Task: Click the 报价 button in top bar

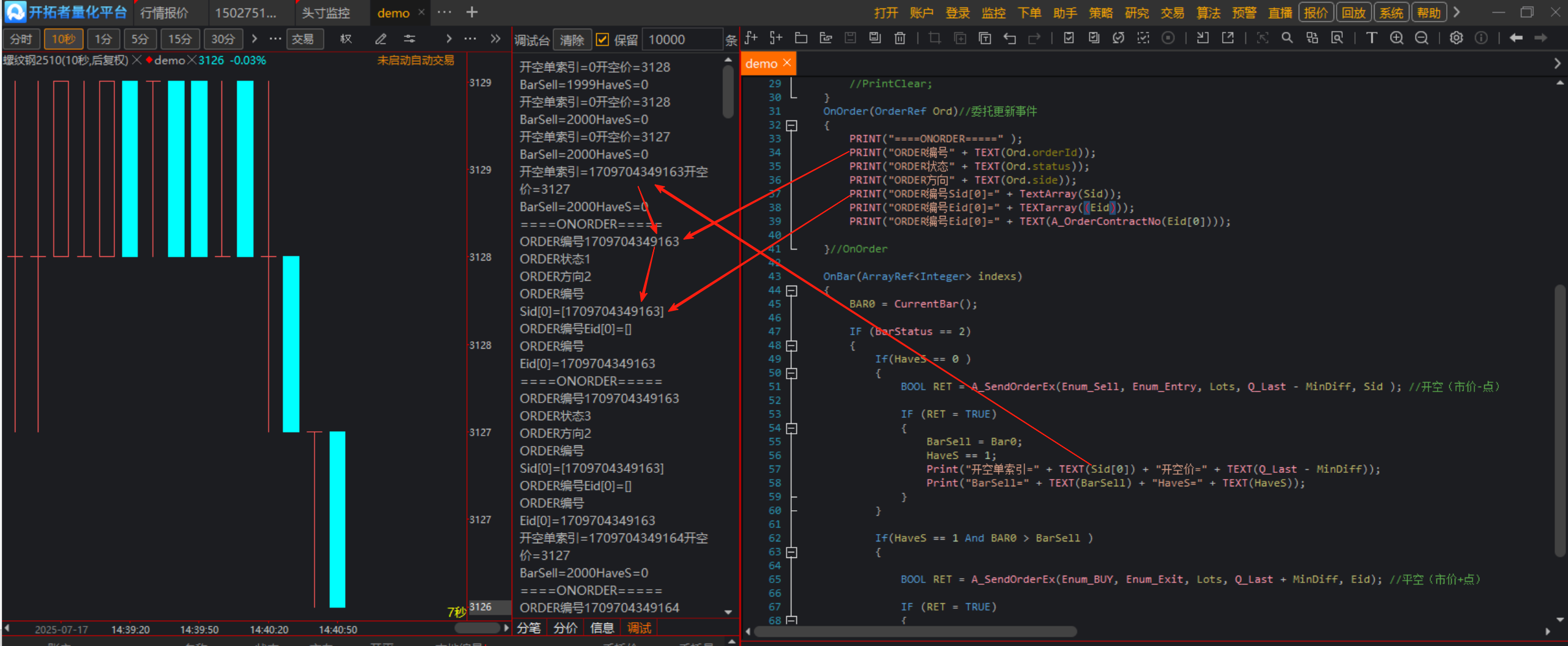Action: point(1316,13)
